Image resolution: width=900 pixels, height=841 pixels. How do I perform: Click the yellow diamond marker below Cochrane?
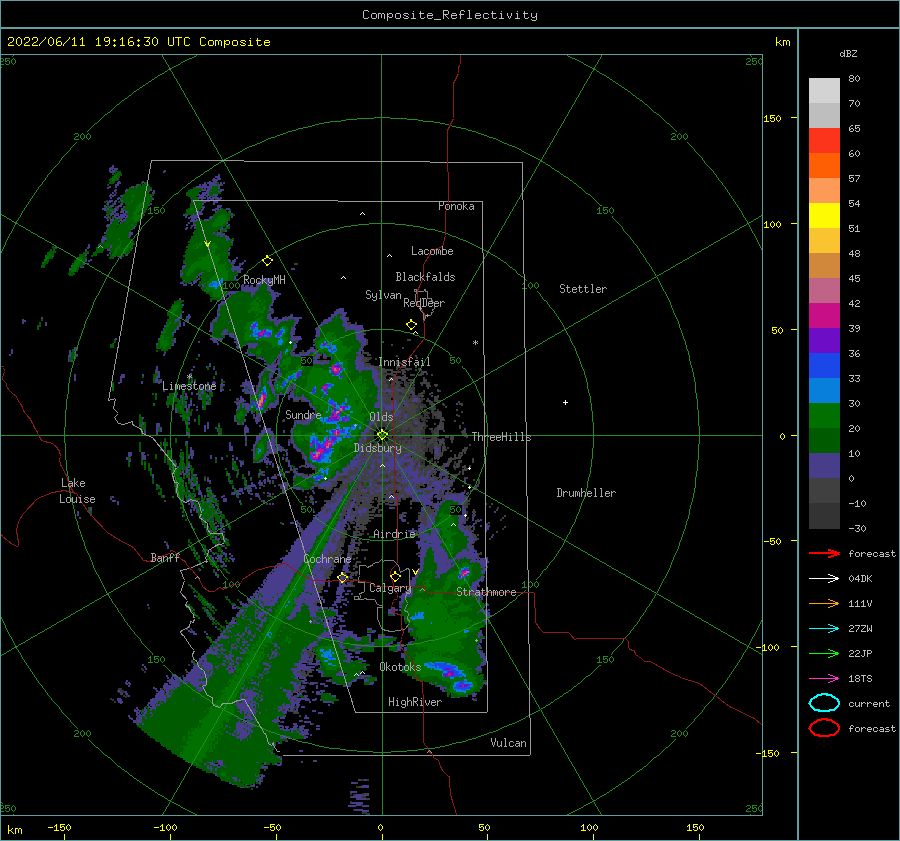tap(343, 578)
